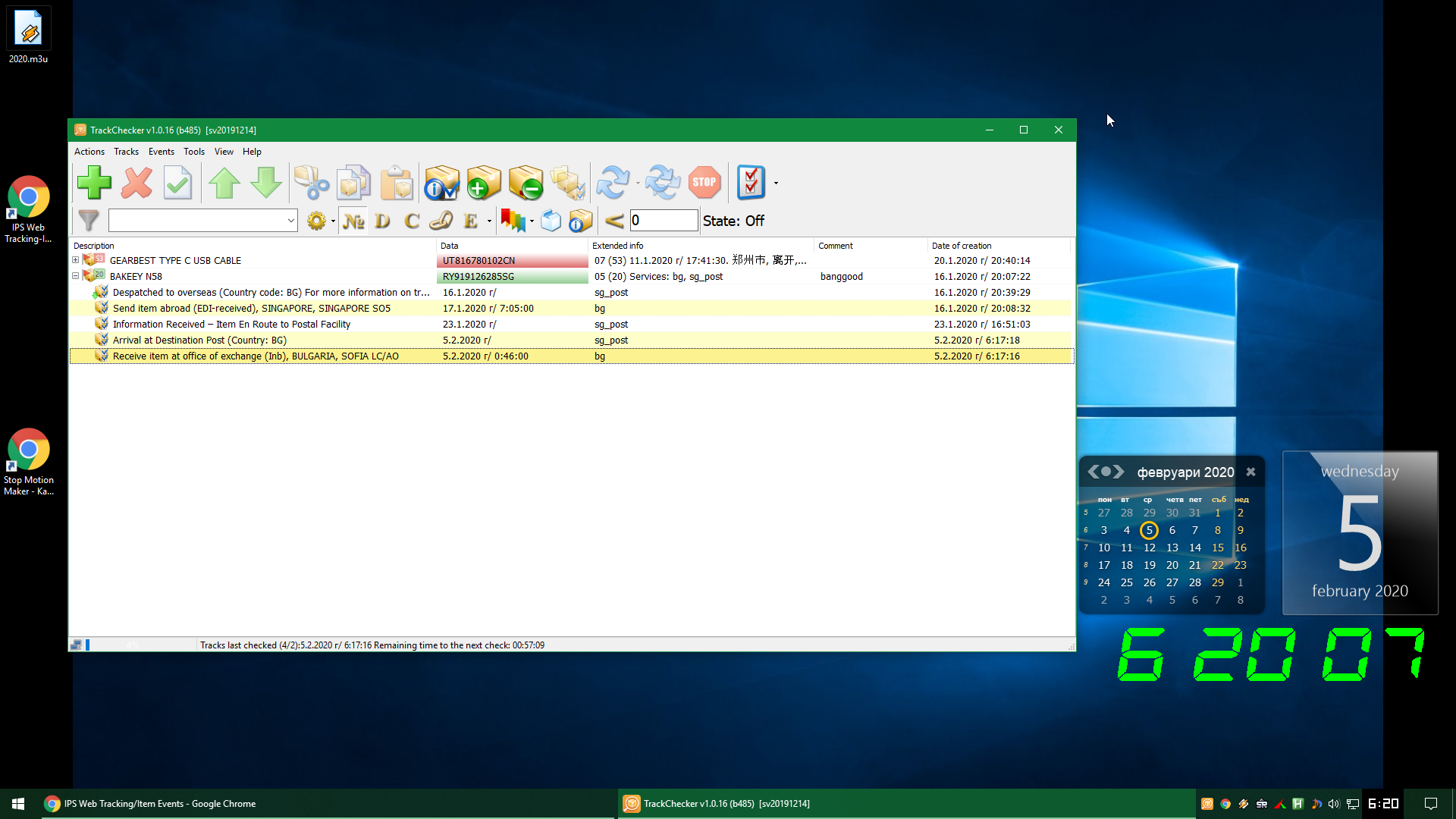The image size is (1456, 819).
Task: Go to next month in calendar widget
Action: tap(1119, 472)
